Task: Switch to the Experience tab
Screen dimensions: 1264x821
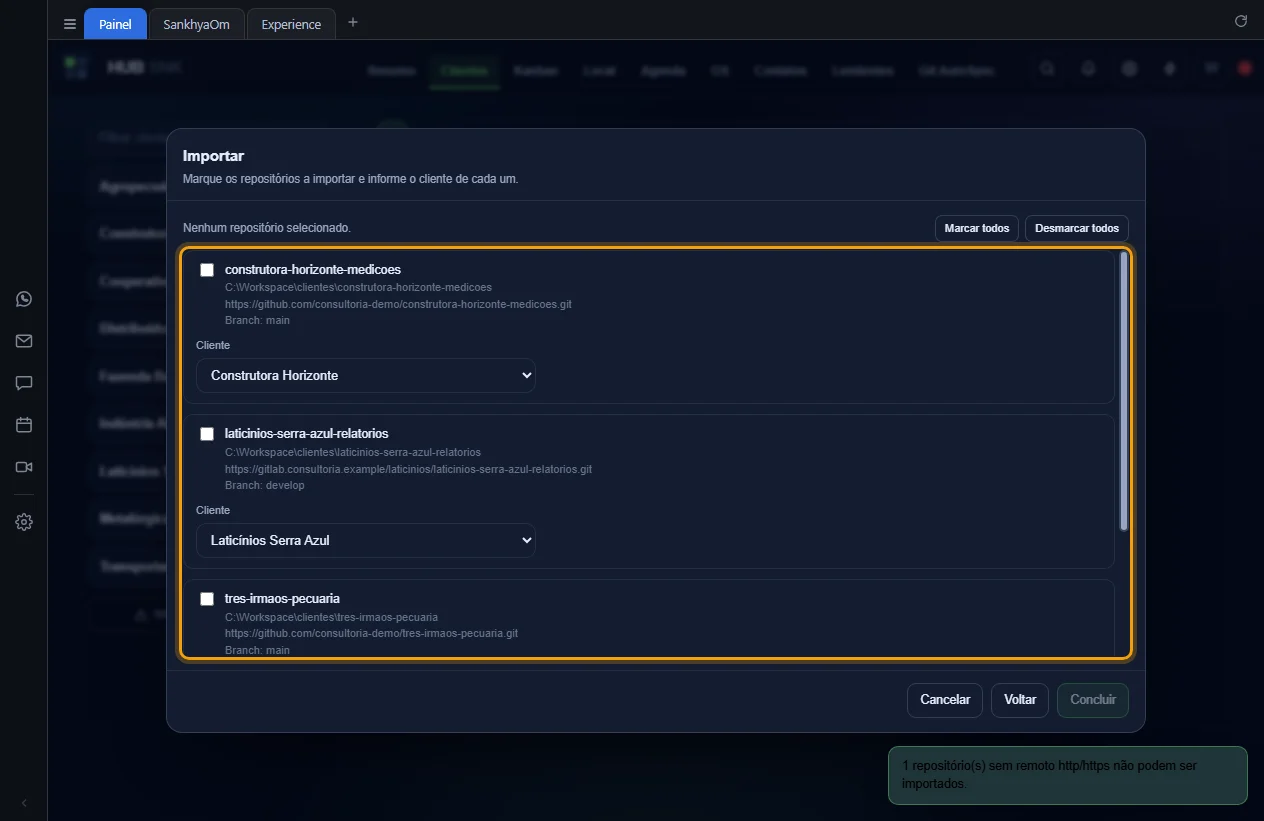Action: [x=291, y=24]
